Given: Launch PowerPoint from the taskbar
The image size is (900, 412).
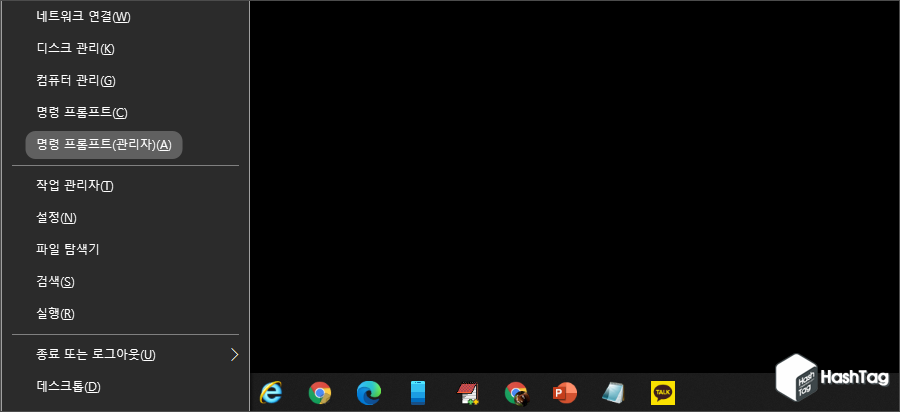Looking at the screenshot, I should (565, 393).
